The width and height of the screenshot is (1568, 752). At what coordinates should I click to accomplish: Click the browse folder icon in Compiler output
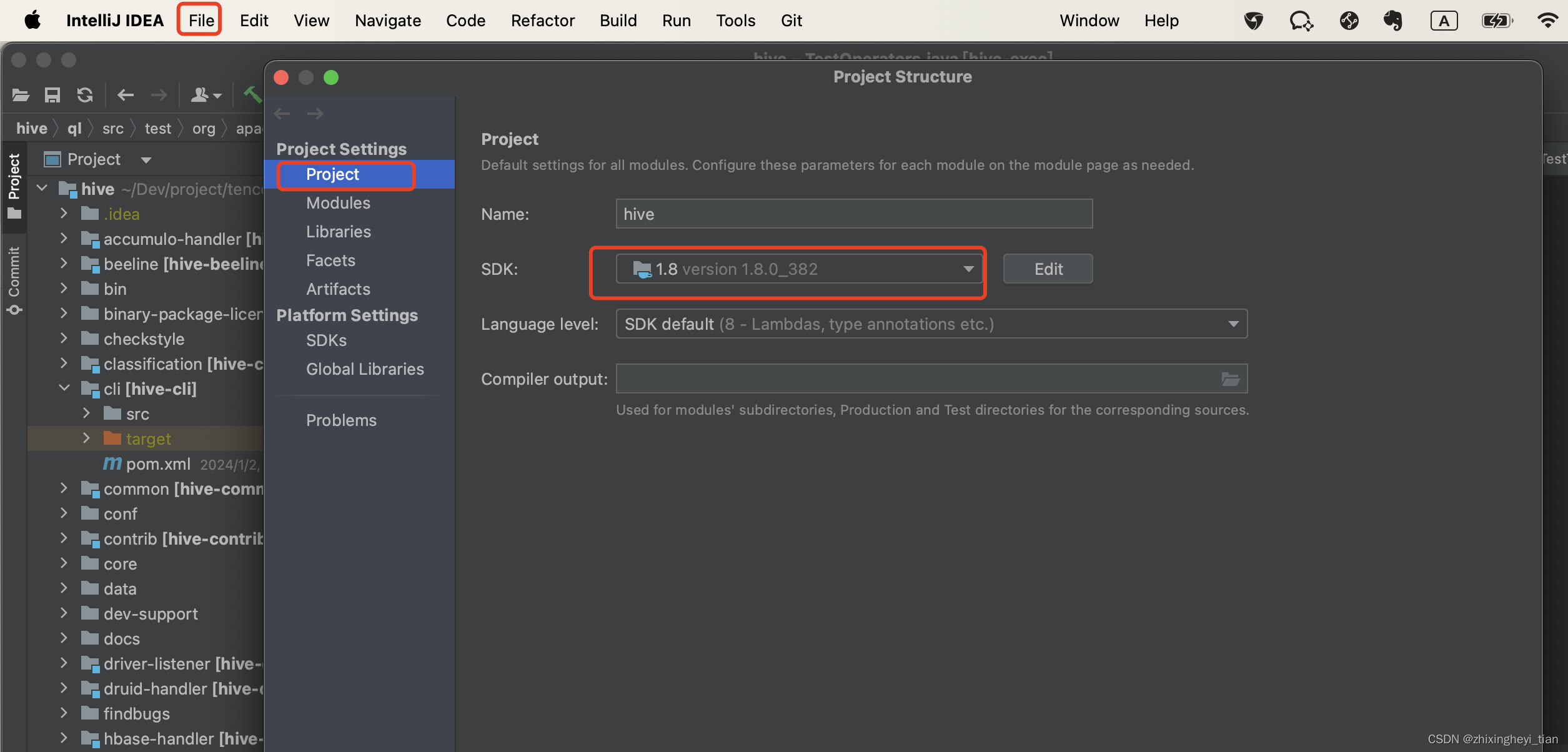coord(1230,379)
